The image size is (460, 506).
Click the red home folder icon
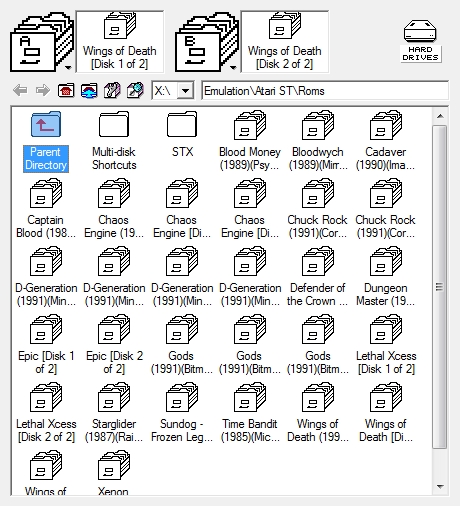pyautogui.click(x=66, y=90)
